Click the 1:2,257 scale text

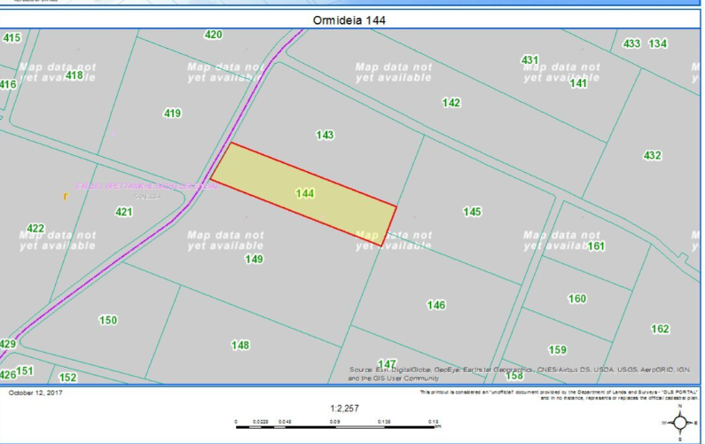343,408
